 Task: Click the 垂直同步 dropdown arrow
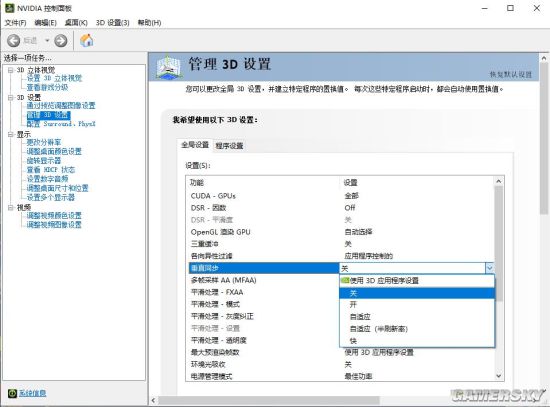tap(490, 268)
